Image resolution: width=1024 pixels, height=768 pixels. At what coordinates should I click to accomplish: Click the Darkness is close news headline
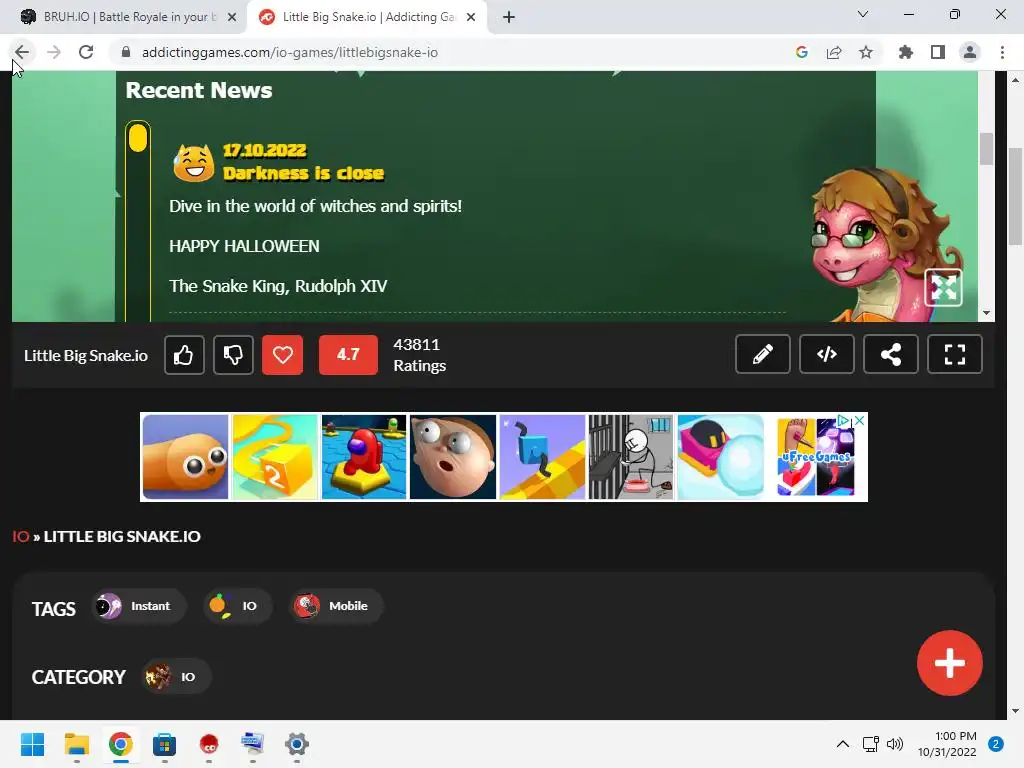pos(303,173)
